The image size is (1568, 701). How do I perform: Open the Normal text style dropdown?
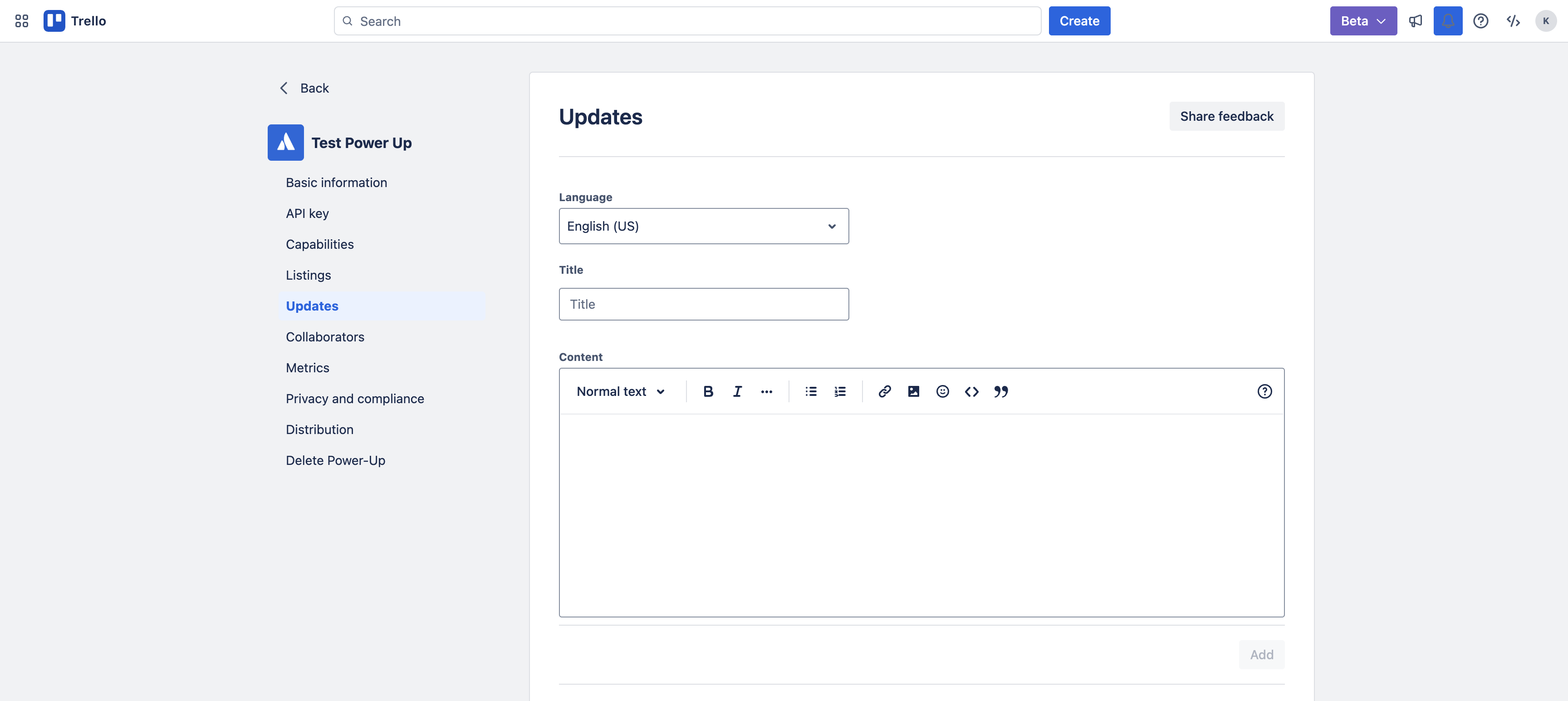(x=621, y=392)
